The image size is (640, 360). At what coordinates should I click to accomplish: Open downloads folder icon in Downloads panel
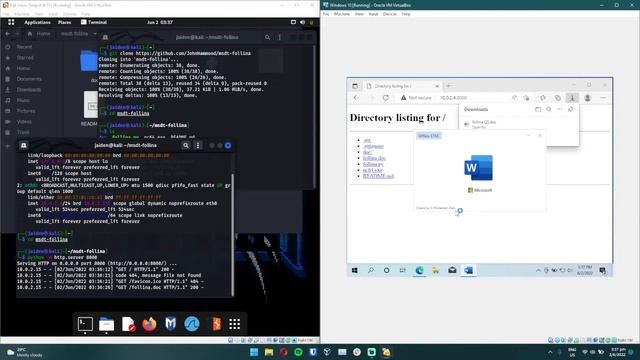(x=538, y=109)
